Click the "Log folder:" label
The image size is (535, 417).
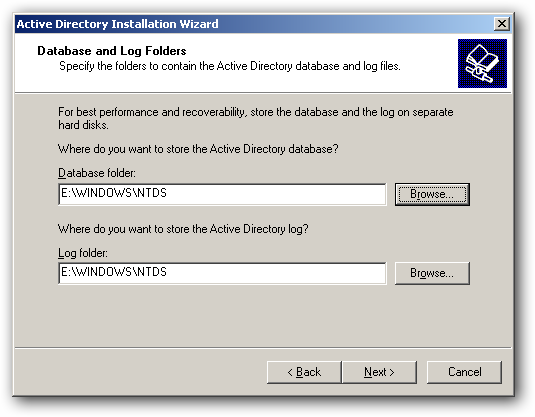tap(83, 253)
